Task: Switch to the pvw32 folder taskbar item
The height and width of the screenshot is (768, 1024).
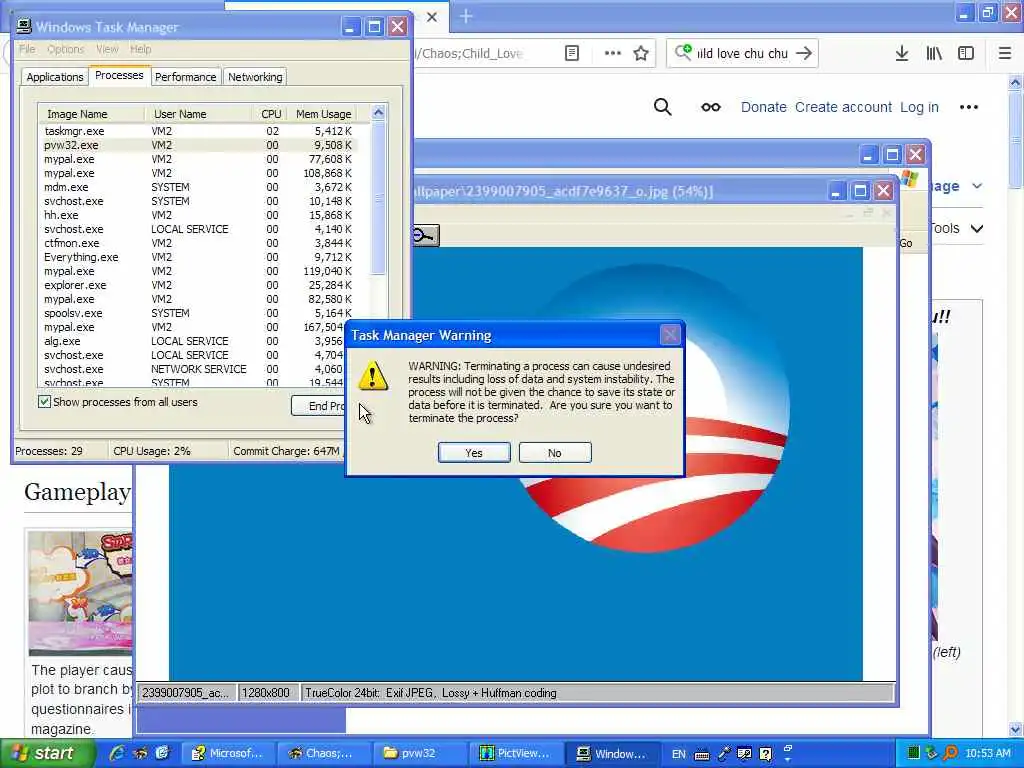Action: pyautogui.click(x=419, y=754)
